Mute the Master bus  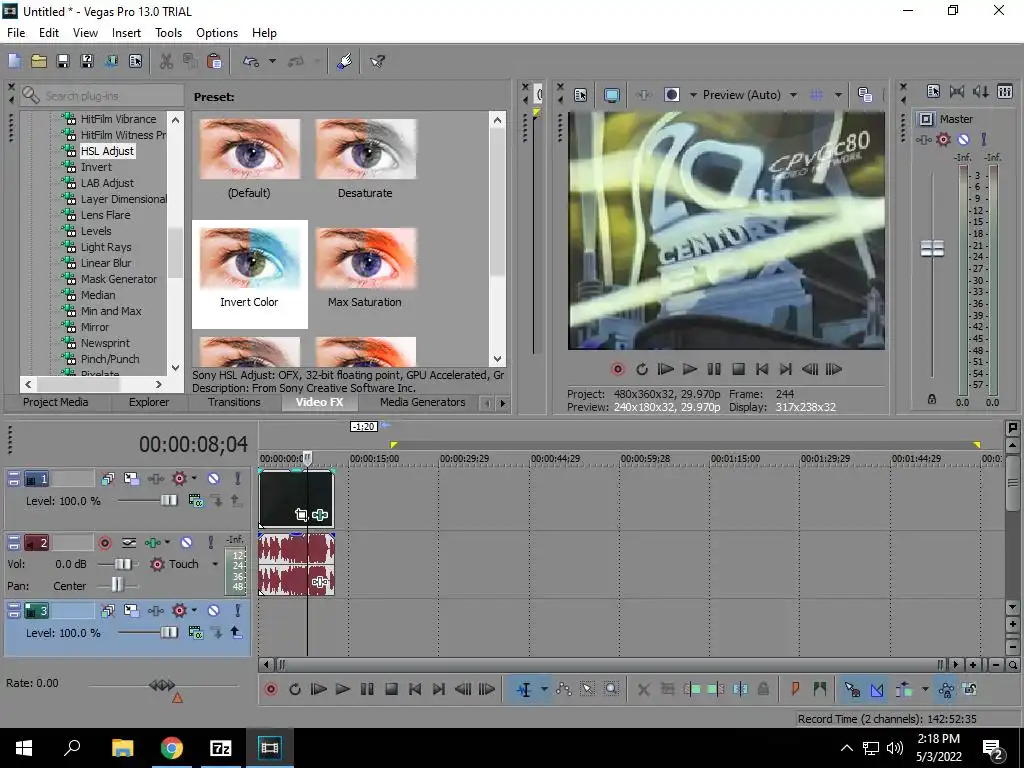point(963,139)
